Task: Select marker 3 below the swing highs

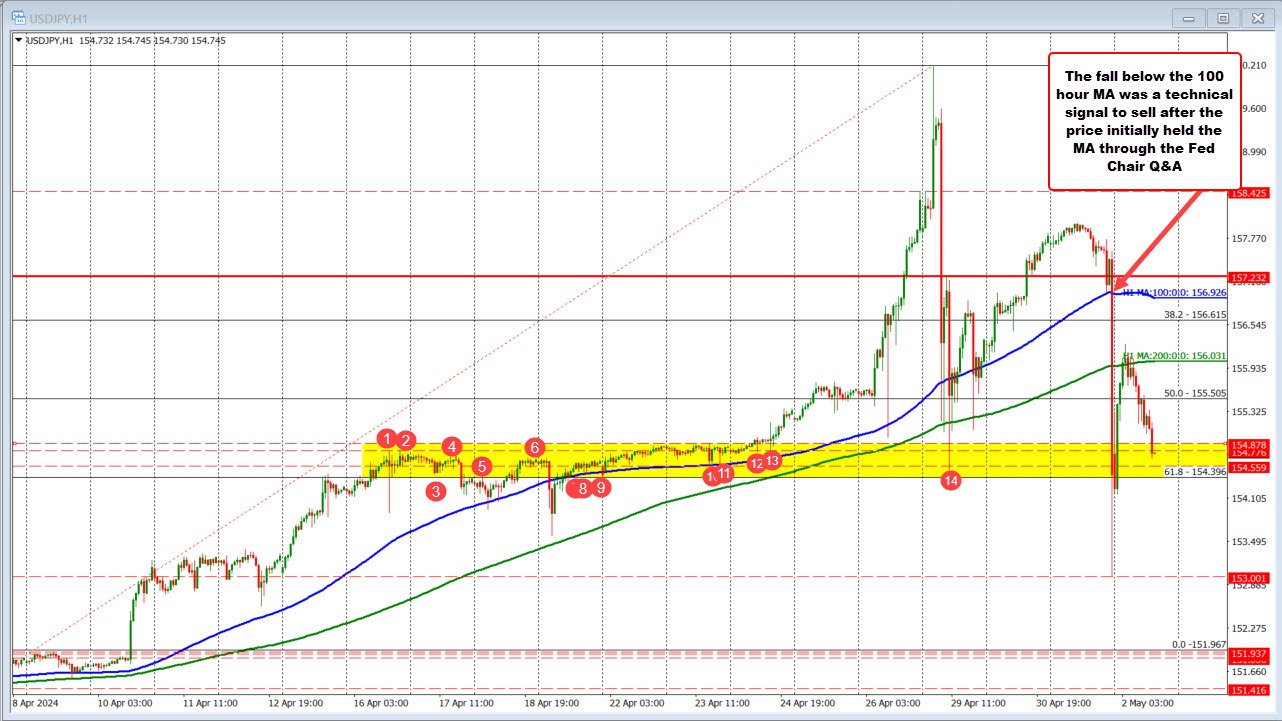Action: [435, 490]
